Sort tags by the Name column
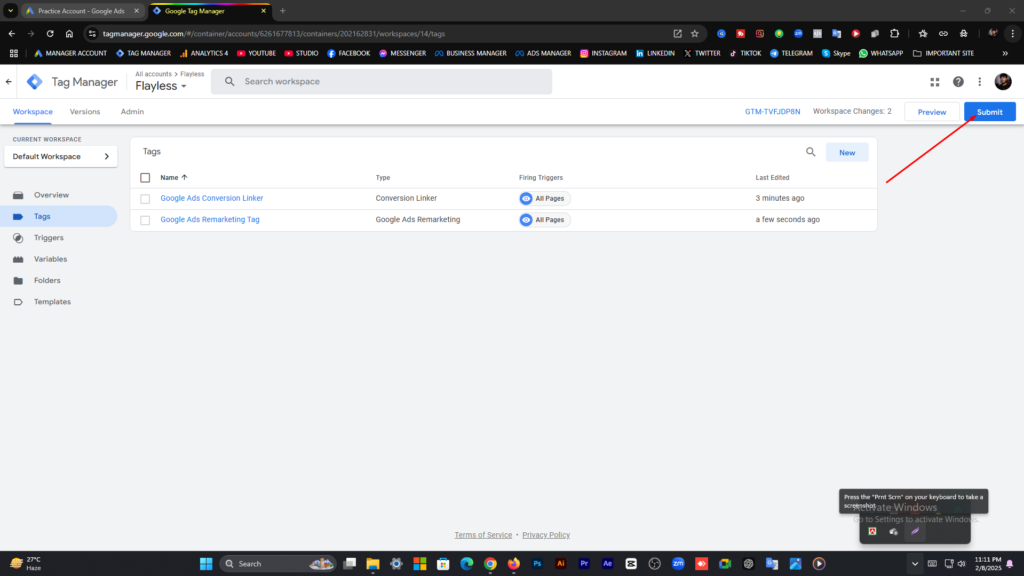The width and height of the screenshot is (1024, 576). tap(174, 178)
